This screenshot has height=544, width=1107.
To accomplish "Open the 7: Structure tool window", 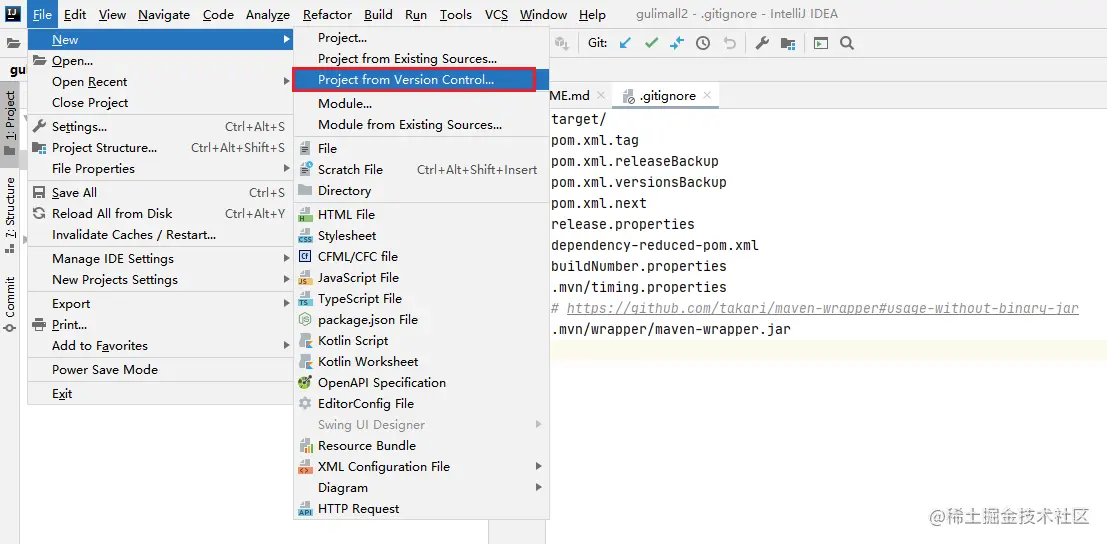I will 10,215.
